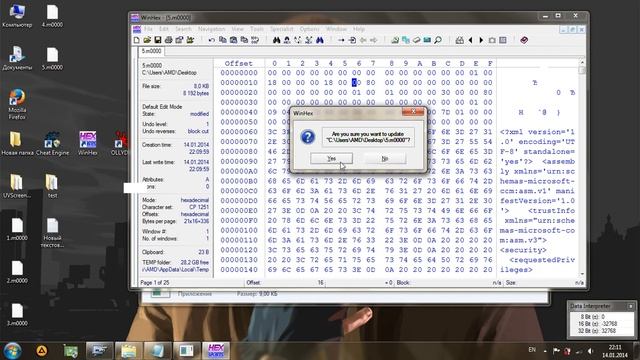
Task: Click the Open Folder toolbar icon
Action: click(x=190, y=40)
